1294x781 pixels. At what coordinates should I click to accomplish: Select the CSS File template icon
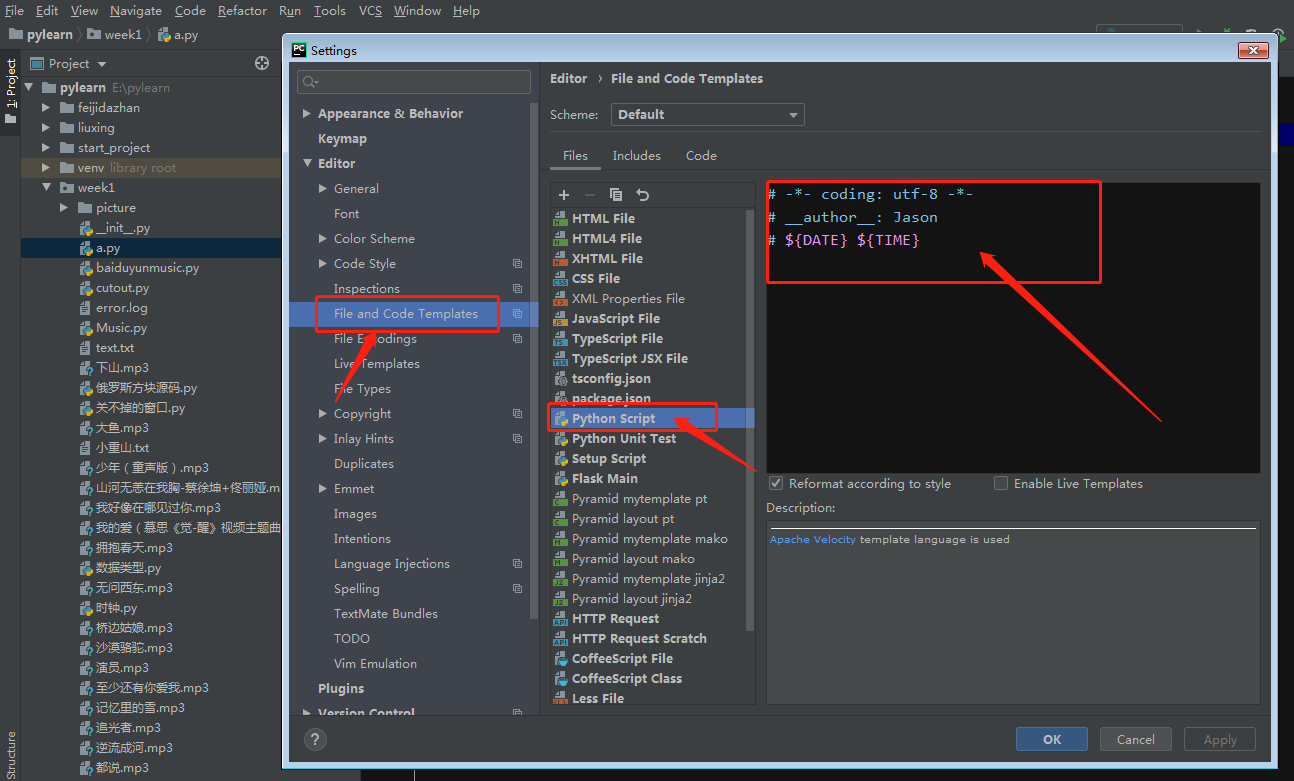pyautogui.click(x=561, y=278)
